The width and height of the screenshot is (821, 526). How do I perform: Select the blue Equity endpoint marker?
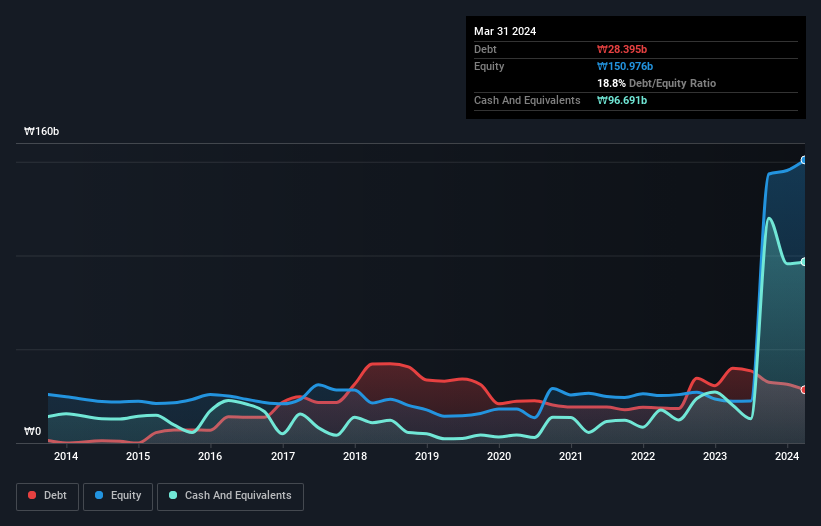pos(804,160)
